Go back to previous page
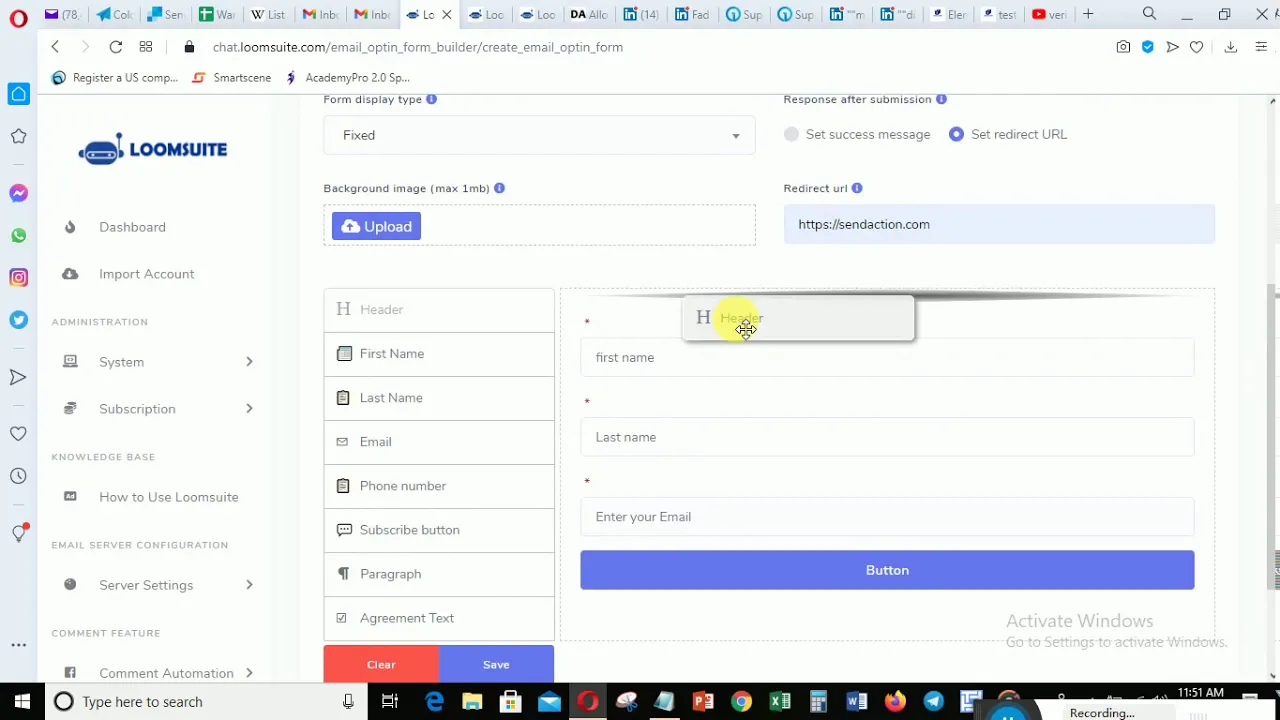Viewport: 1280px width, 720px height. (x=55, y=47)
